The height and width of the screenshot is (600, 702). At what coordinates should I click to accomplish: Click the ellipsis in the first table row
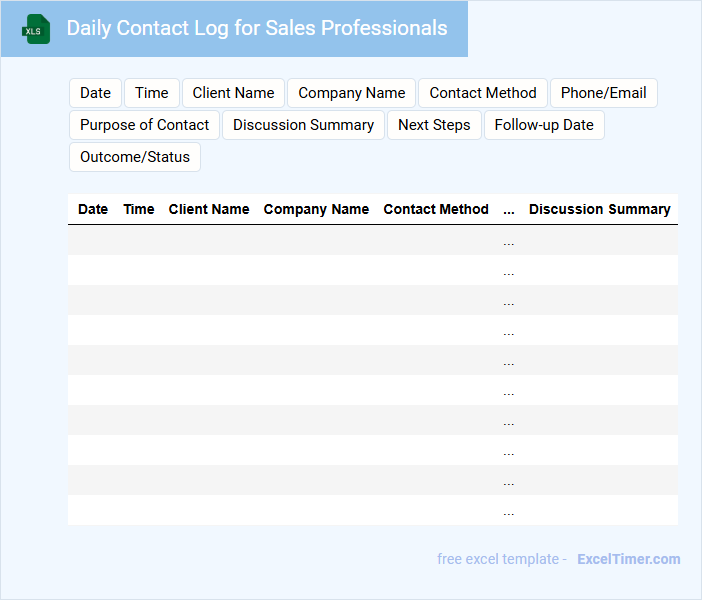[509, 241]
